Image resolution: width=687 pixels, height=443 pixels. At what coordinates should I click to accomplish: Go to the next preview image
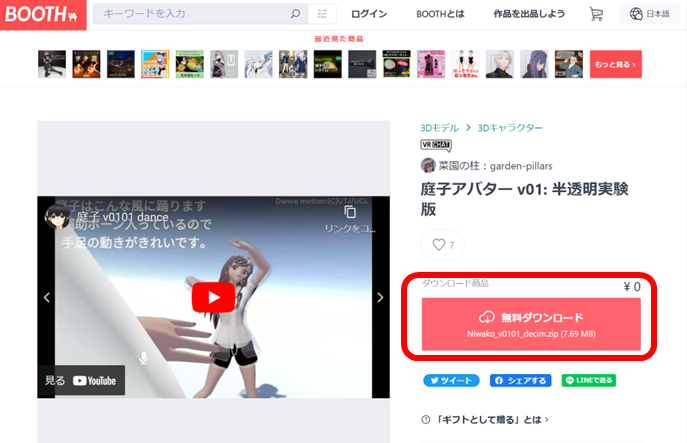click(x=380, y=297)
